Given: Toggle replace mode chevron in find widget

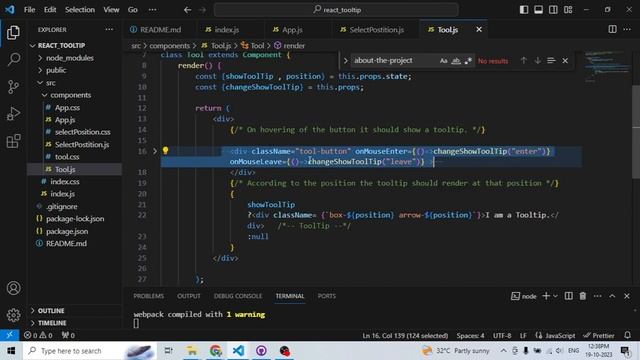Looking at the screenshot, I should [x=345, y=61].
